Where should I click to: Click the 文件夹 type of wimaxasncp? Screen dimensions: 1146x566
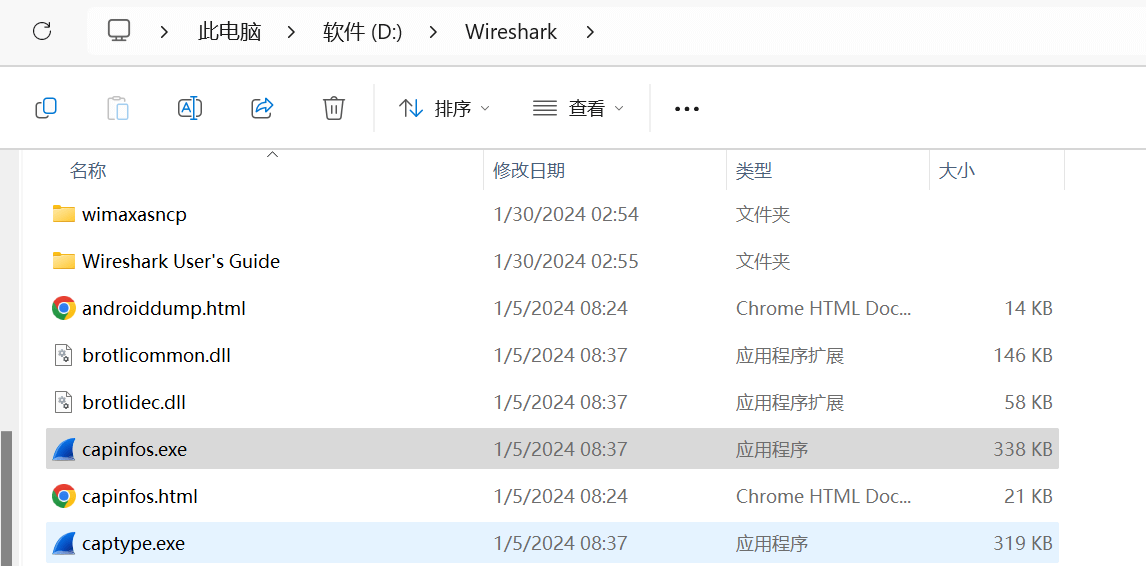pyautogui.click(x=763, y=214)
